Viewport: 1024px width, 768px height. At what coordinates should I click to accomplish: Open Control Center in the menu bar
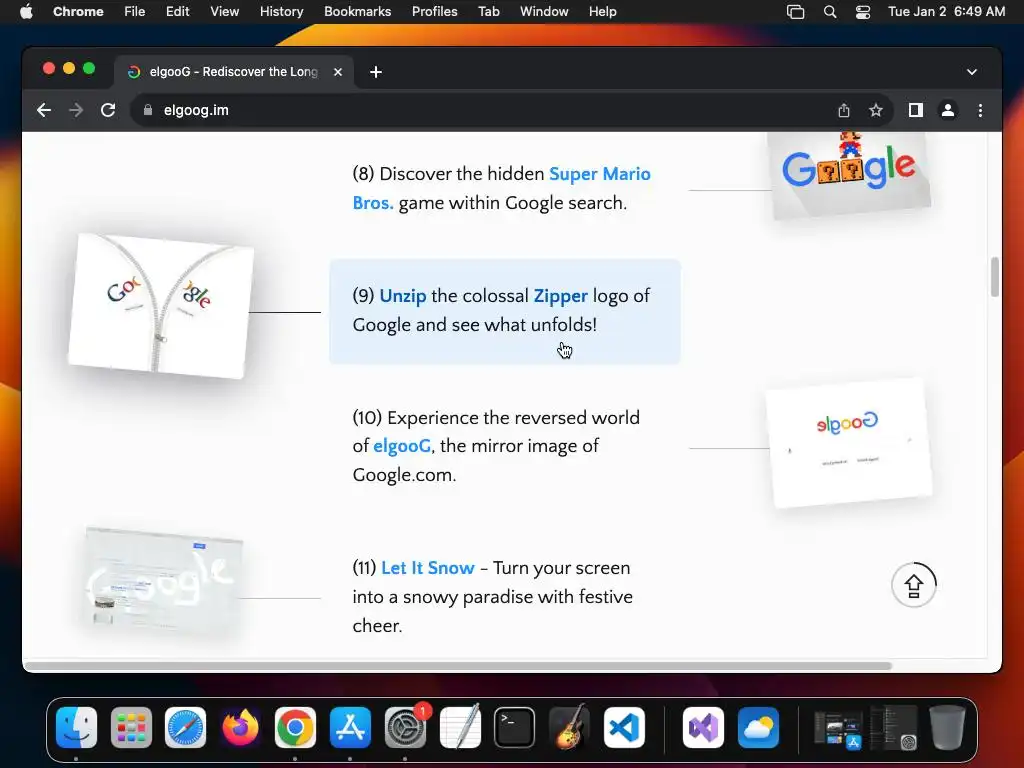point(863,12)
